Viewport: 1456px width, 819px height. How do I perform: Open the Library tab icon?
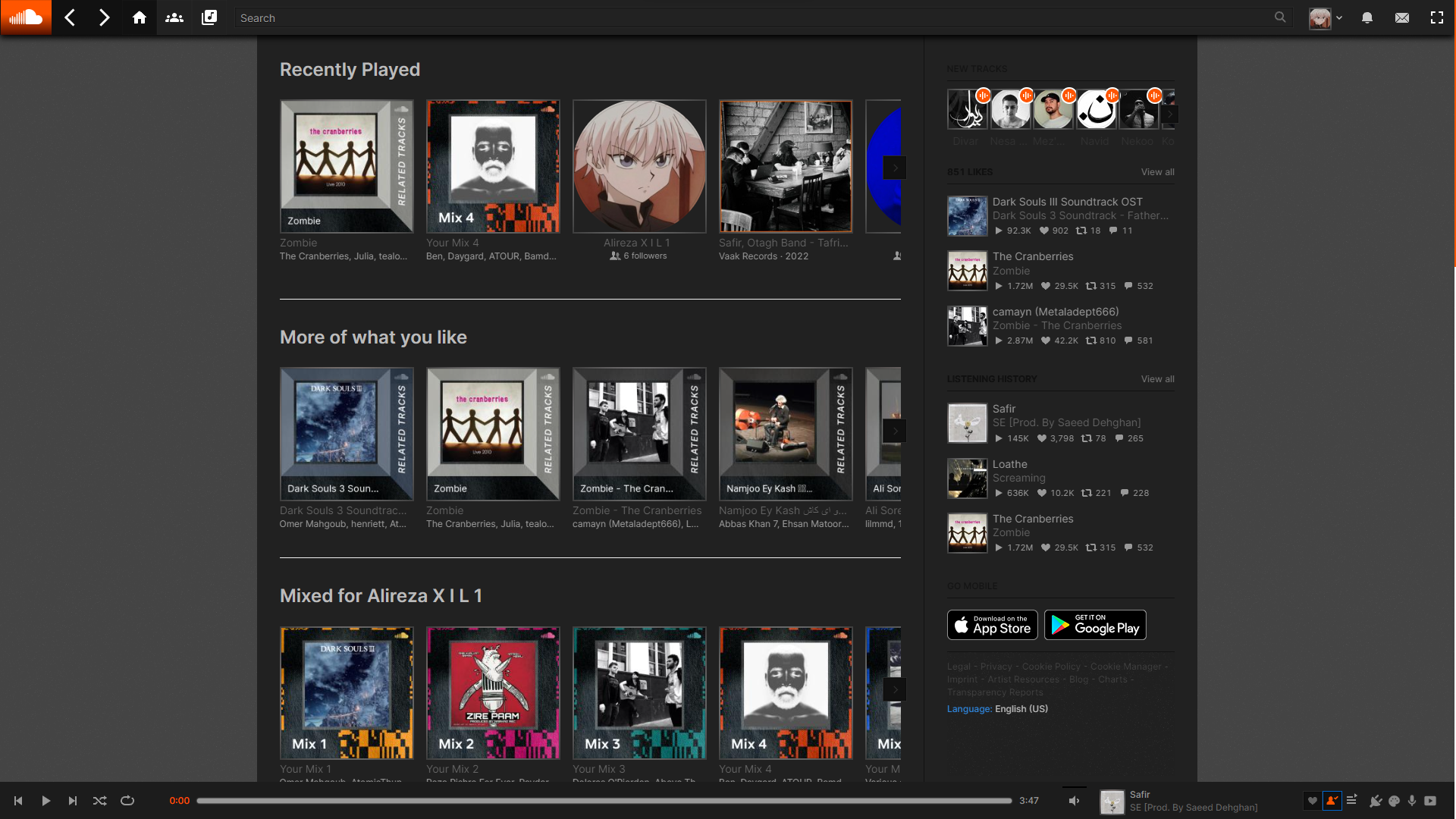(x=209, y=17)
